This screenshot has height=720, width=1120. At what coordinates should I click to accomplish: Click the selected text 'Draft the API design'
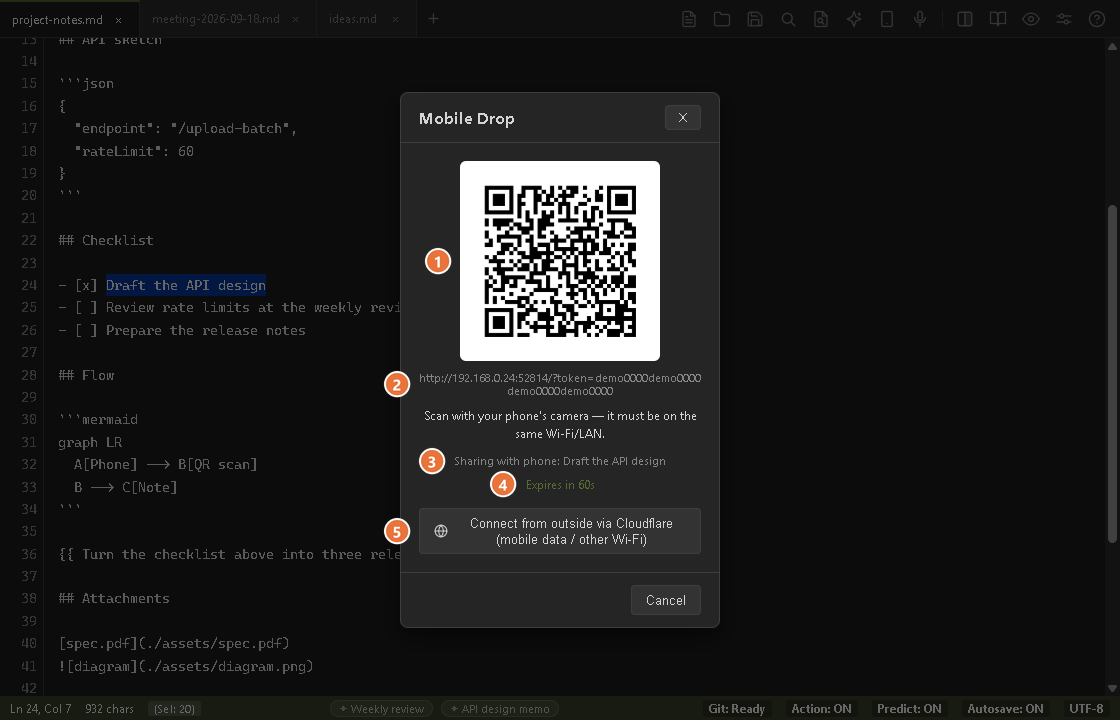pos(186,285)
